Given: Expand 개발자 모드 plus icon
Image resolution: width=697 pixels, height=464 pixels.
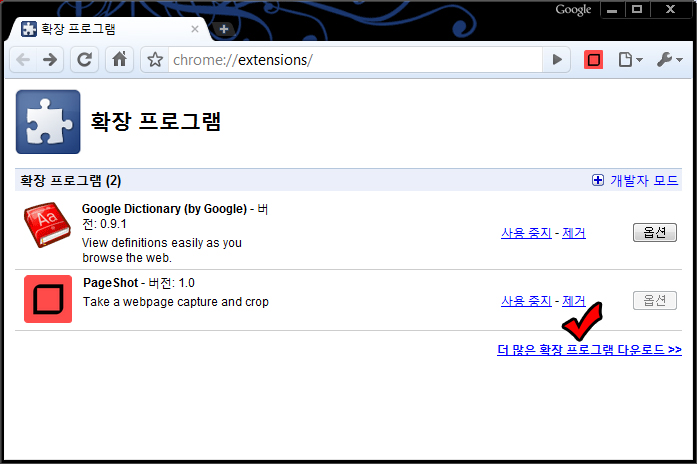Looking at the screenshot, I should [598, 180].
